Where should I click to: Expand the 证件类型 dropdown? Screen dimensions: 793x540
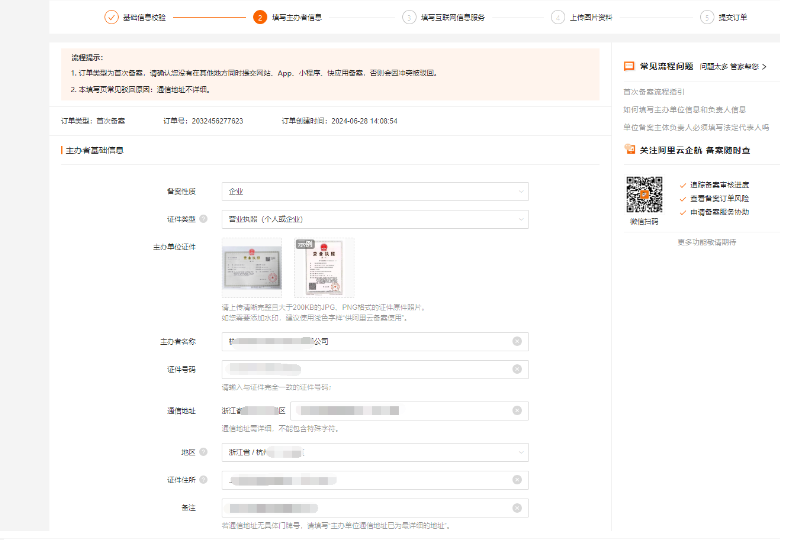pos(374,220)
